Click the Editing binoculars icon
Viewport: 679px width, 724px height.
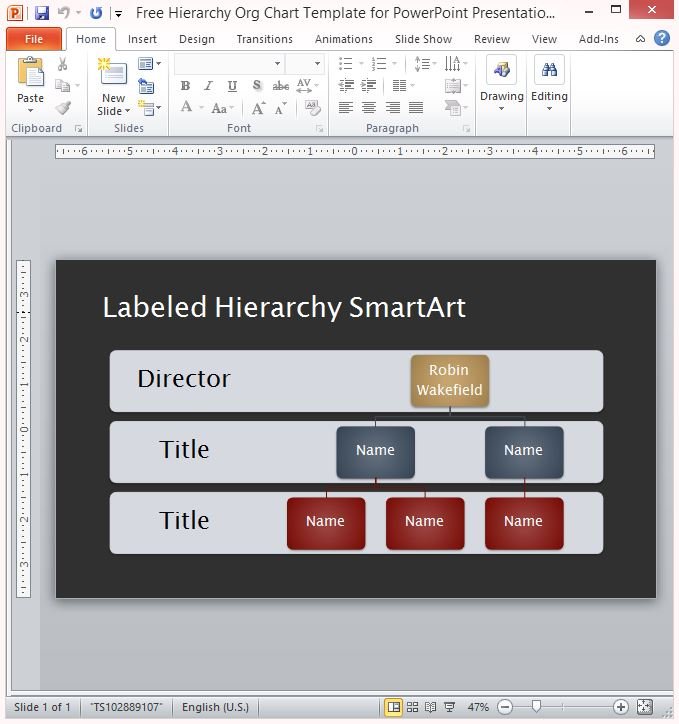pyautogui.click(x=549, y=72)
